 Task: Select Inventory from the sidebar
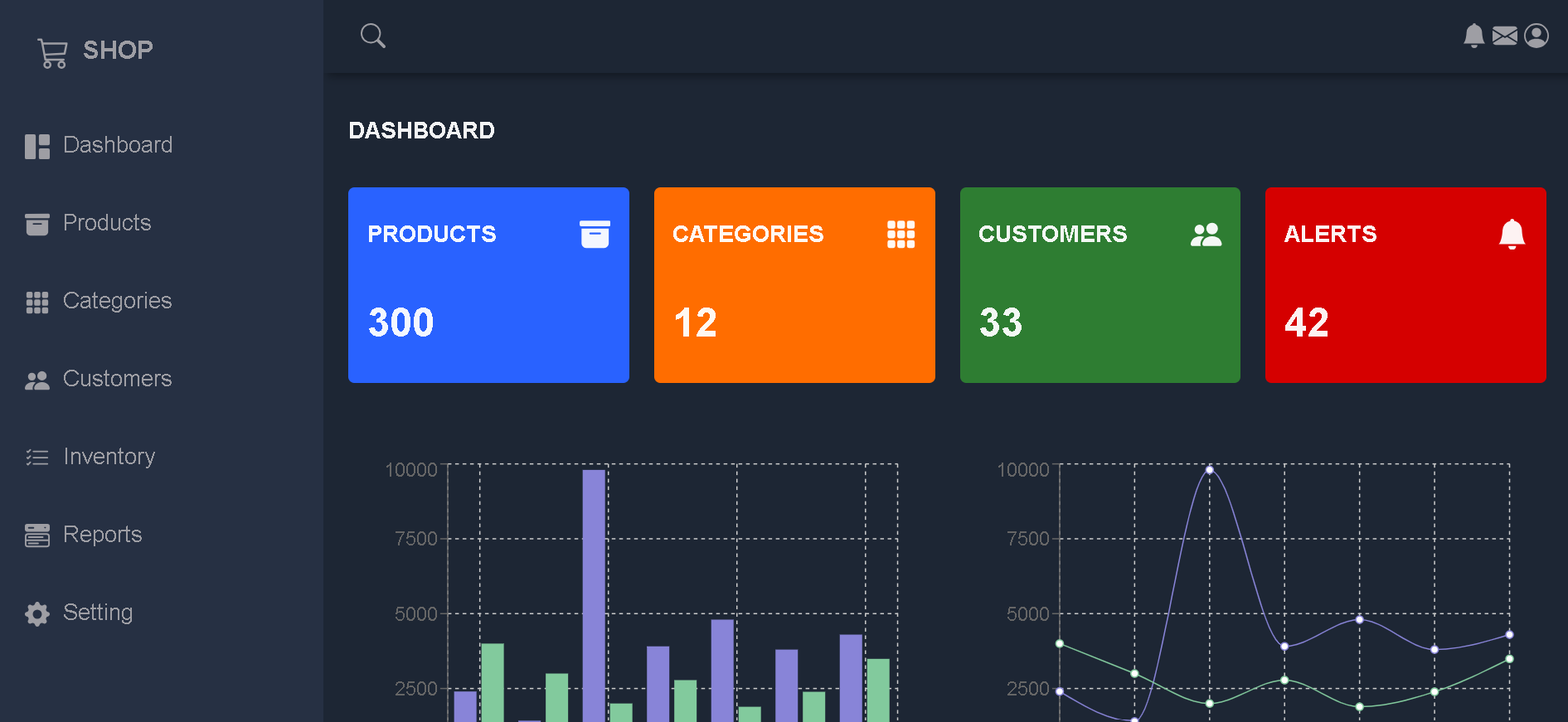click(109, 457)
